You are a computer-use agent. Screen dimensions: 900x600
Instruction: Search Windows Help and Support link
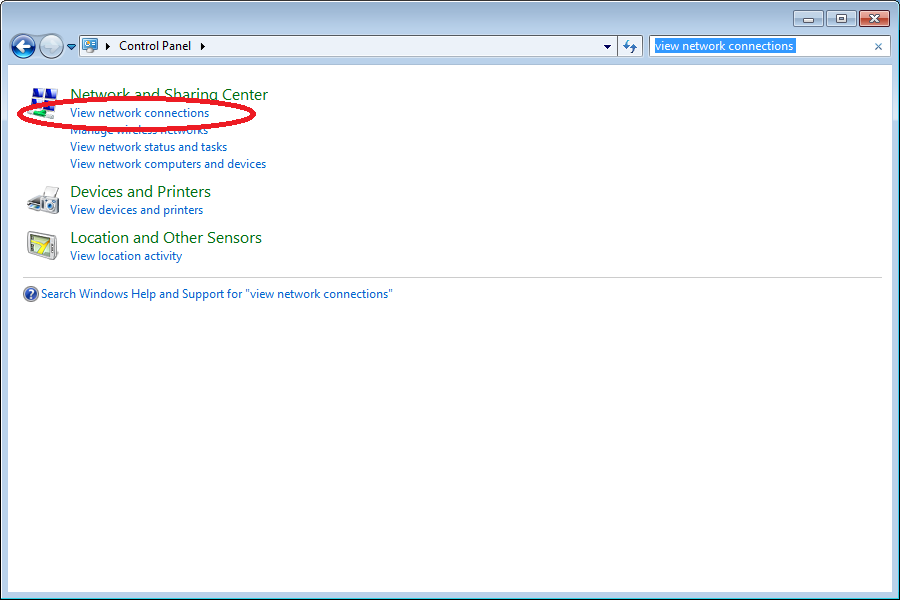(216, 294)
